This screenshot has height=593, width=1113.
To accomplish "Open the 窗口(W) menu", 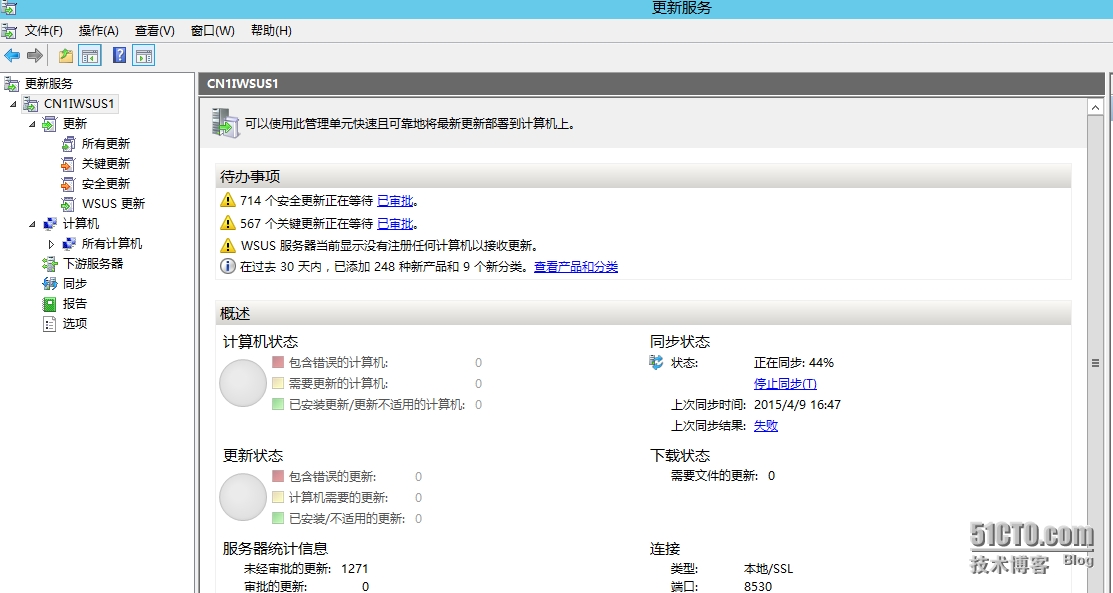I will coord(213,31).
